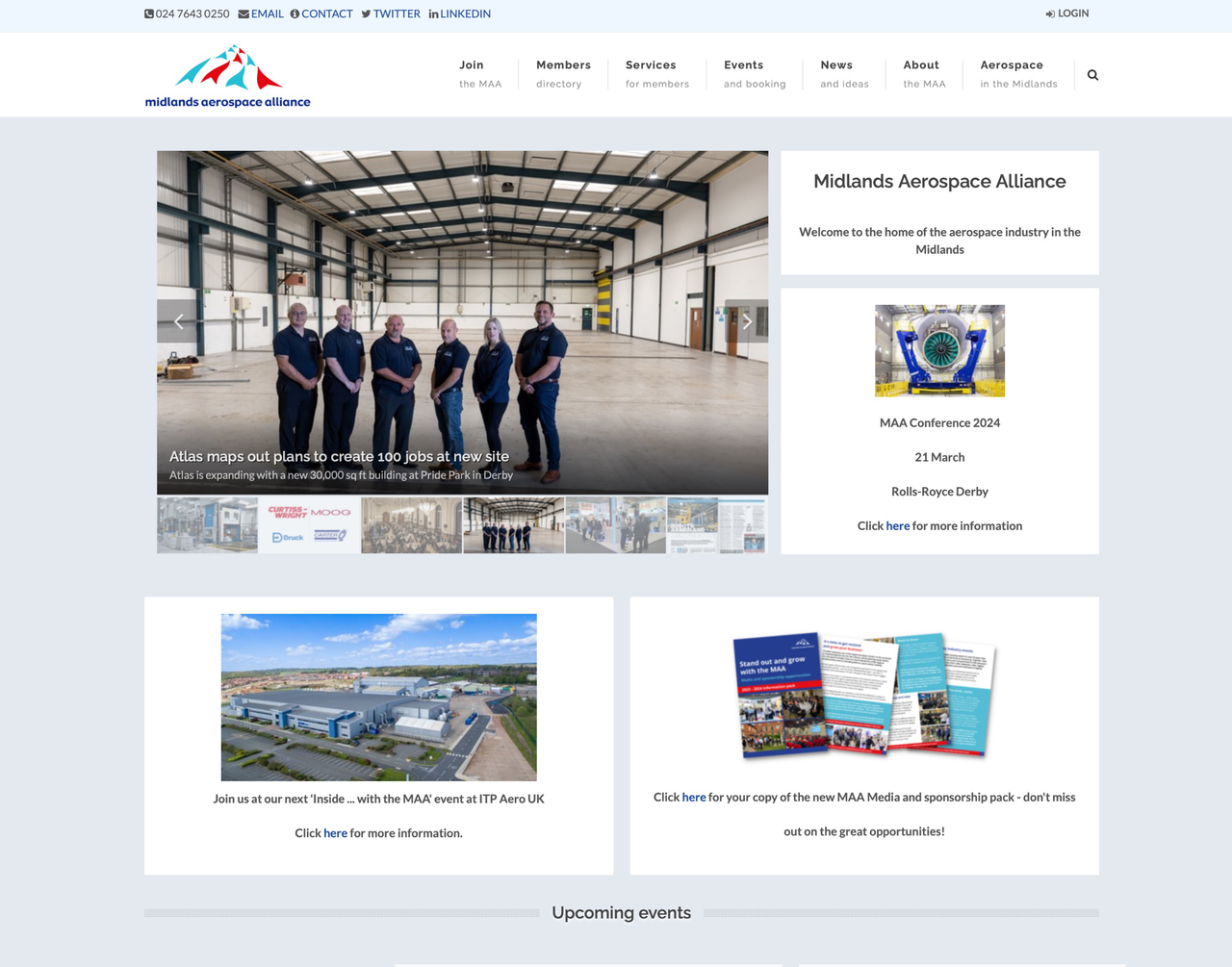The image size is (1232, 967).
Task: Click 'here' for the Media and sponsorship pack
Action: [x=694, y=798]
